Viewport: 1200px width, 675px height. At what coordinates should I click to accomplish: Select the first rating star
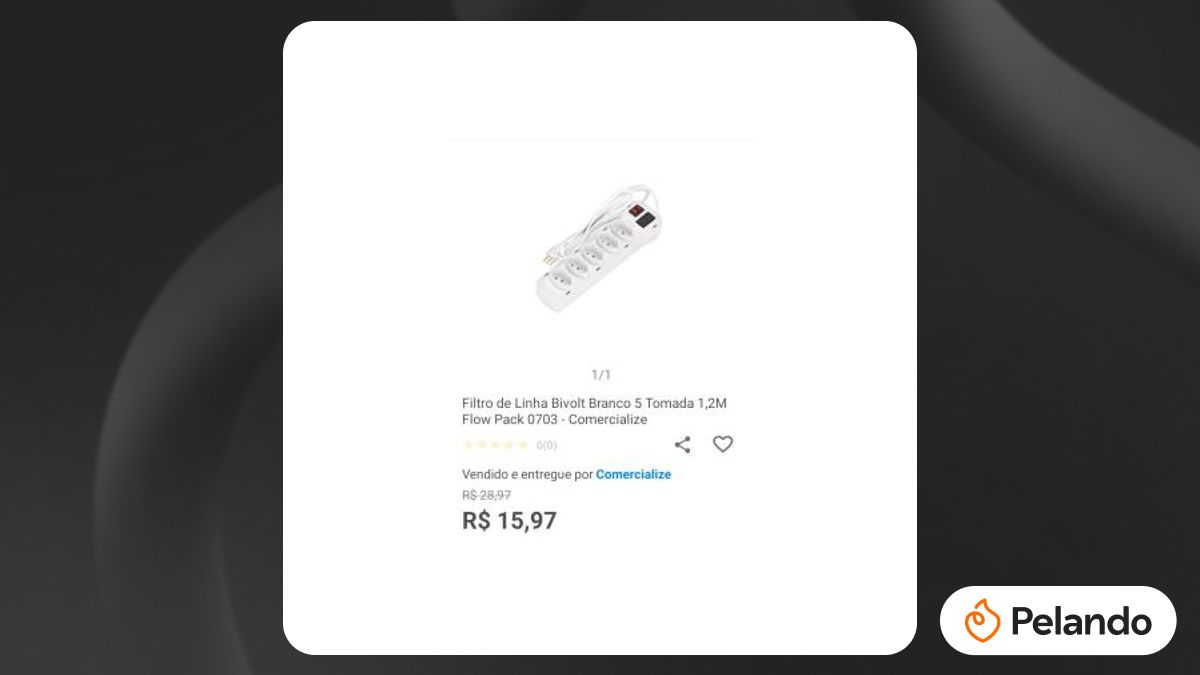(x=468, y=445)
